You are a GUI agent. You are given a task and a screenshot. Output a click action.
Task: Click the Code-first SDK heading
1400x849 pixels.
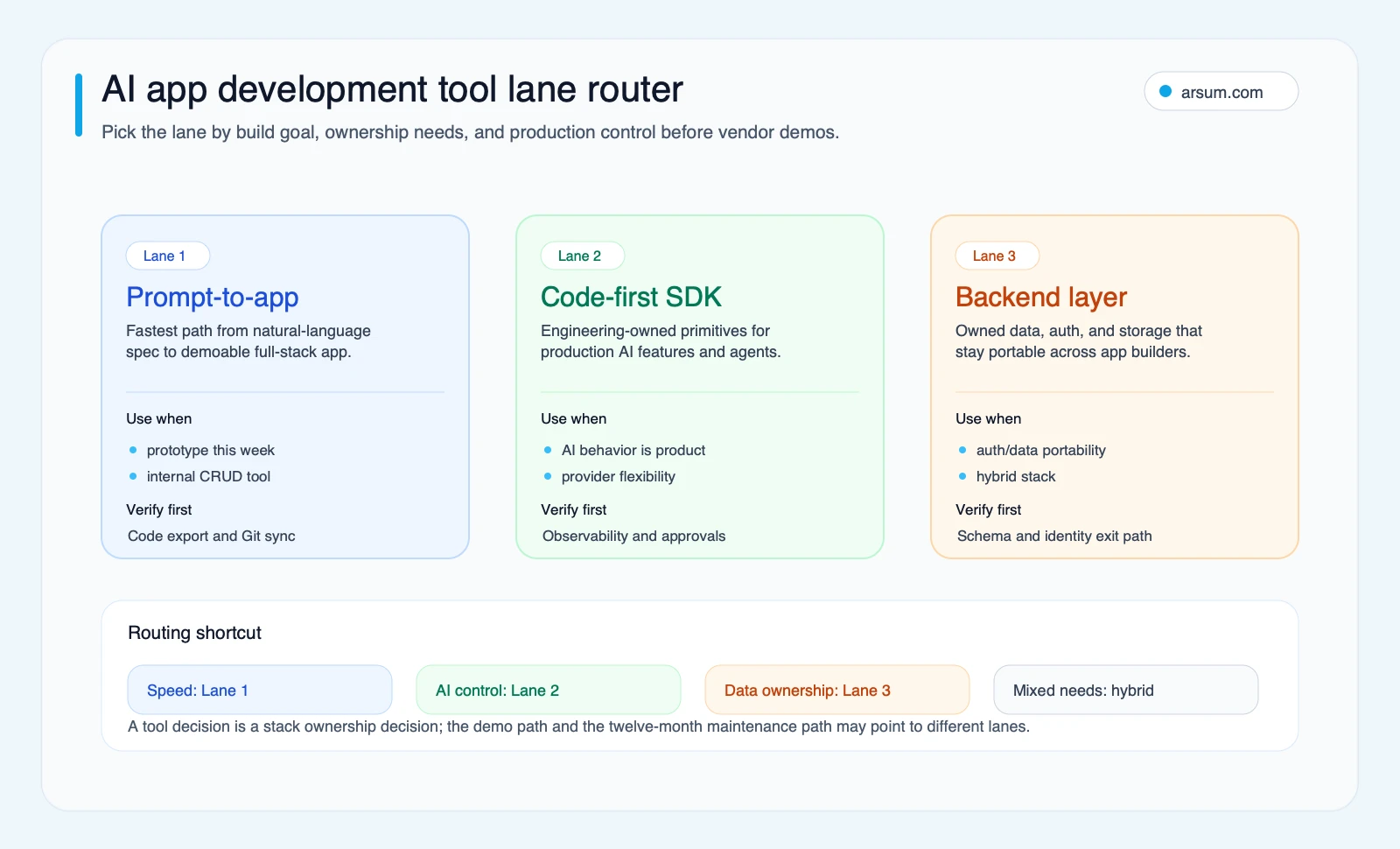(x=631, y=298)
